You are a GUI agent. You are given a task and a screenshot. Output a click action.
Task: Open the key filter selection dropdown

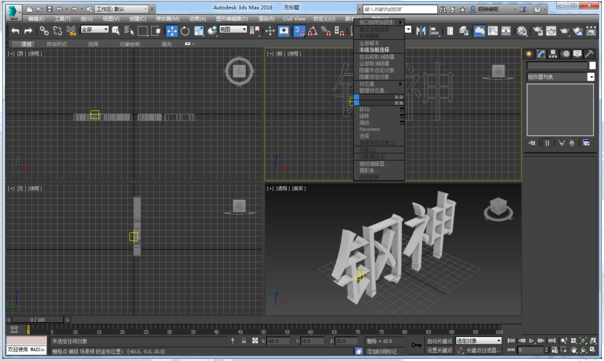pos(478,341)
